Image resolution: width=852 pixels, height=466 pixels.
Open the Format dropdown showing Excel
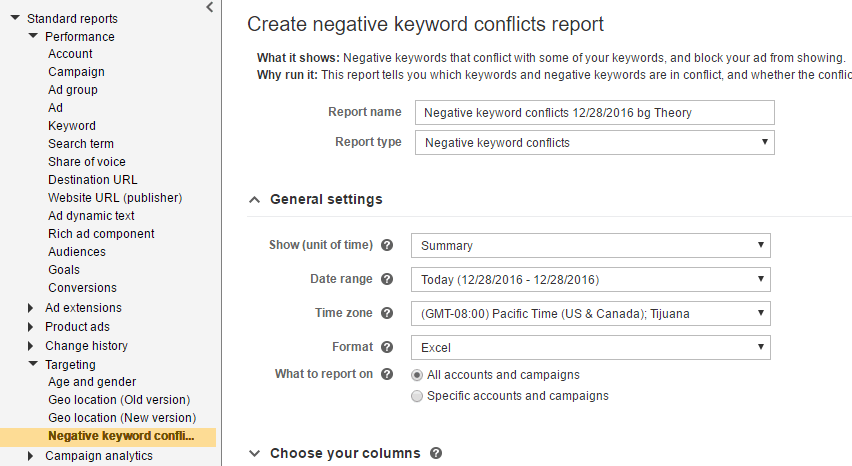pos(590,348)
